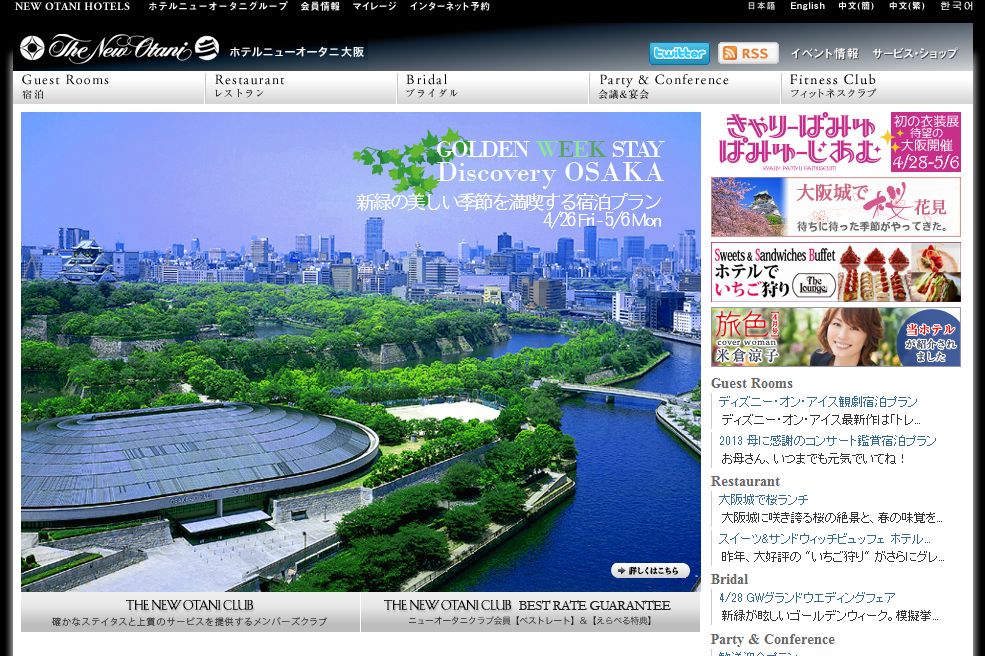The height and width of the screenshot is (656, 985).
Task: Click Restaurant sidebar heading
Action: [745, 481]
